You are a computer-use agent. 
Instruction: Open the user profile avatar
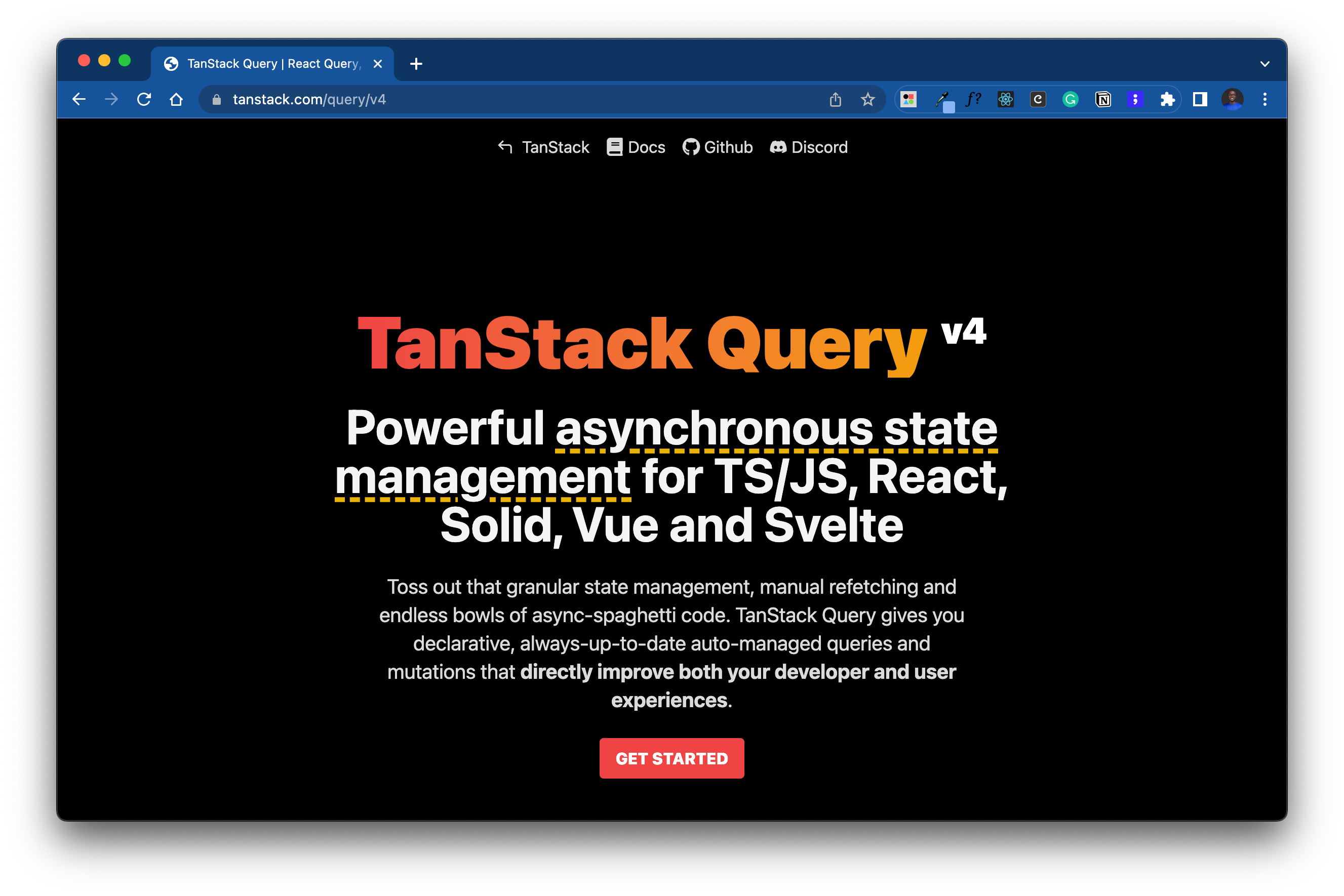[x=1233, y=99]
